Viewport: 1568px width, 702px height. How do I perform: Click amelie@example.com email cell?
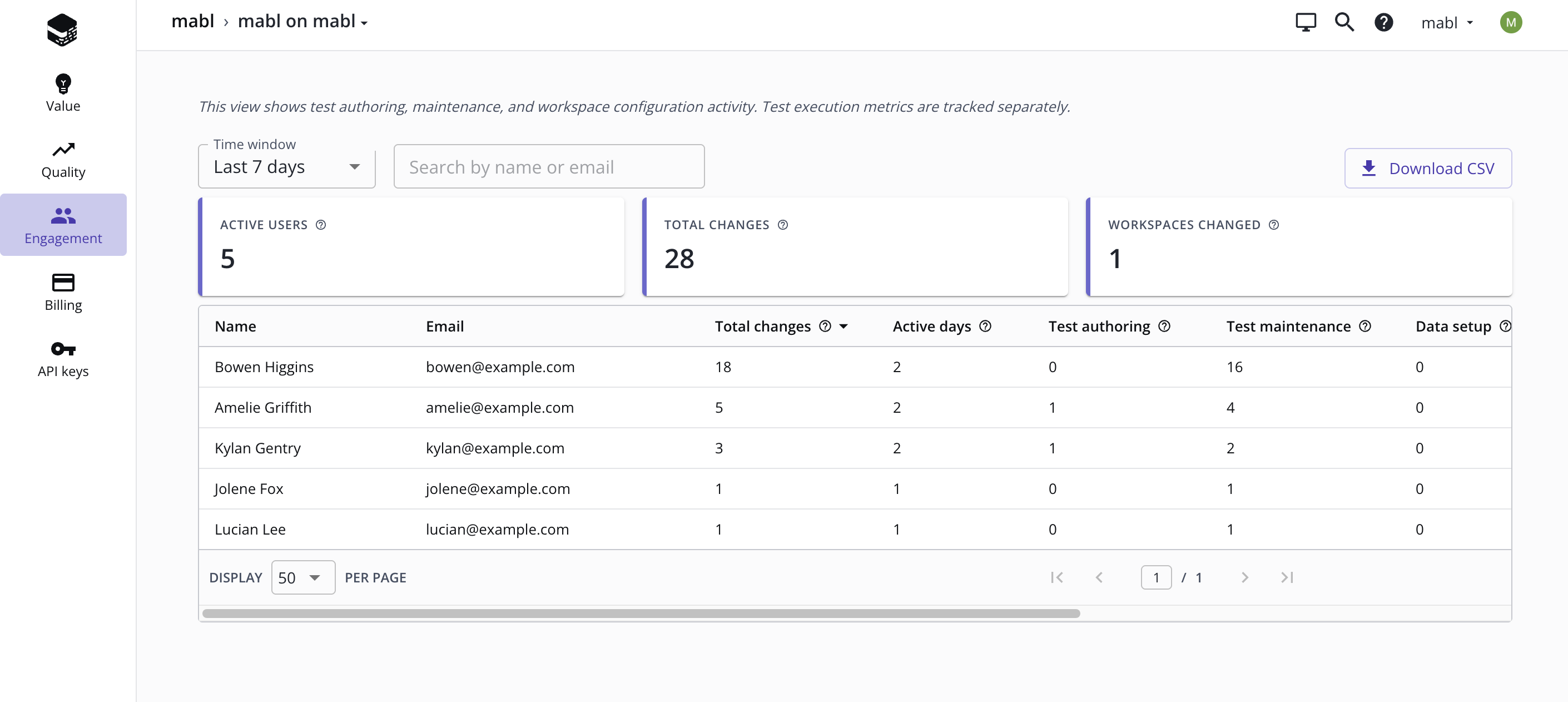[x=499, y=407]
